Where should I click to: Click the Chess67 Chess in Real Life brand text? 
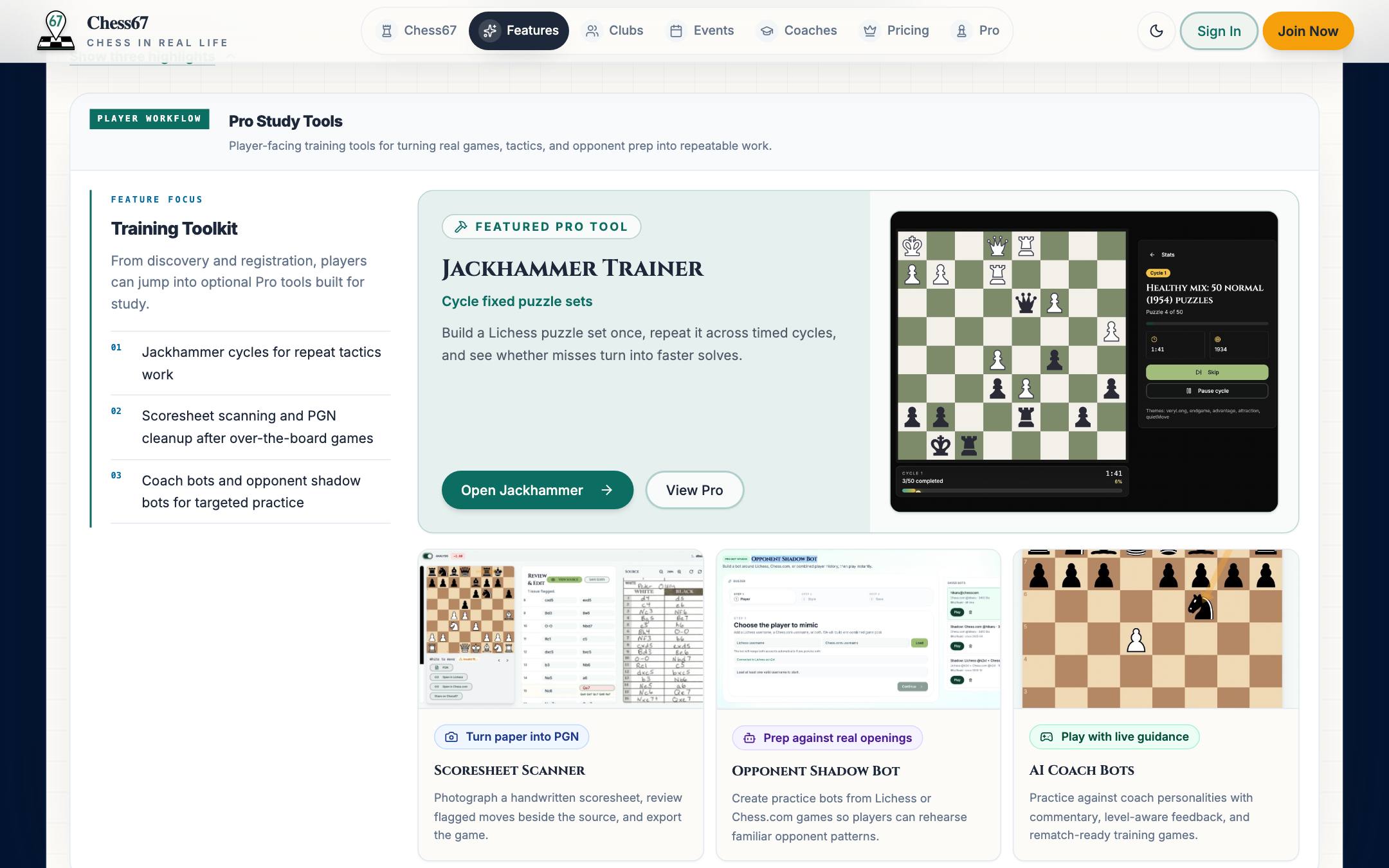[x=158, y=32]
